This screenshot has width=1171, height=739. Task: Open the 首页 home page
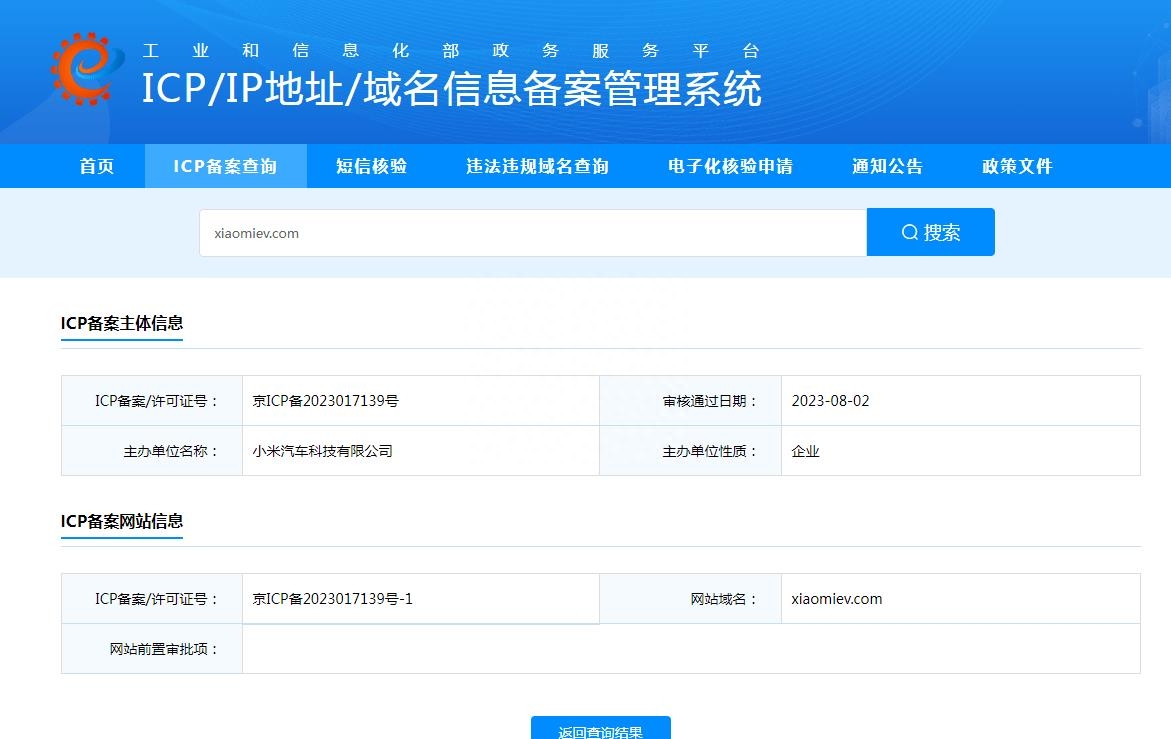click(95, 166)
